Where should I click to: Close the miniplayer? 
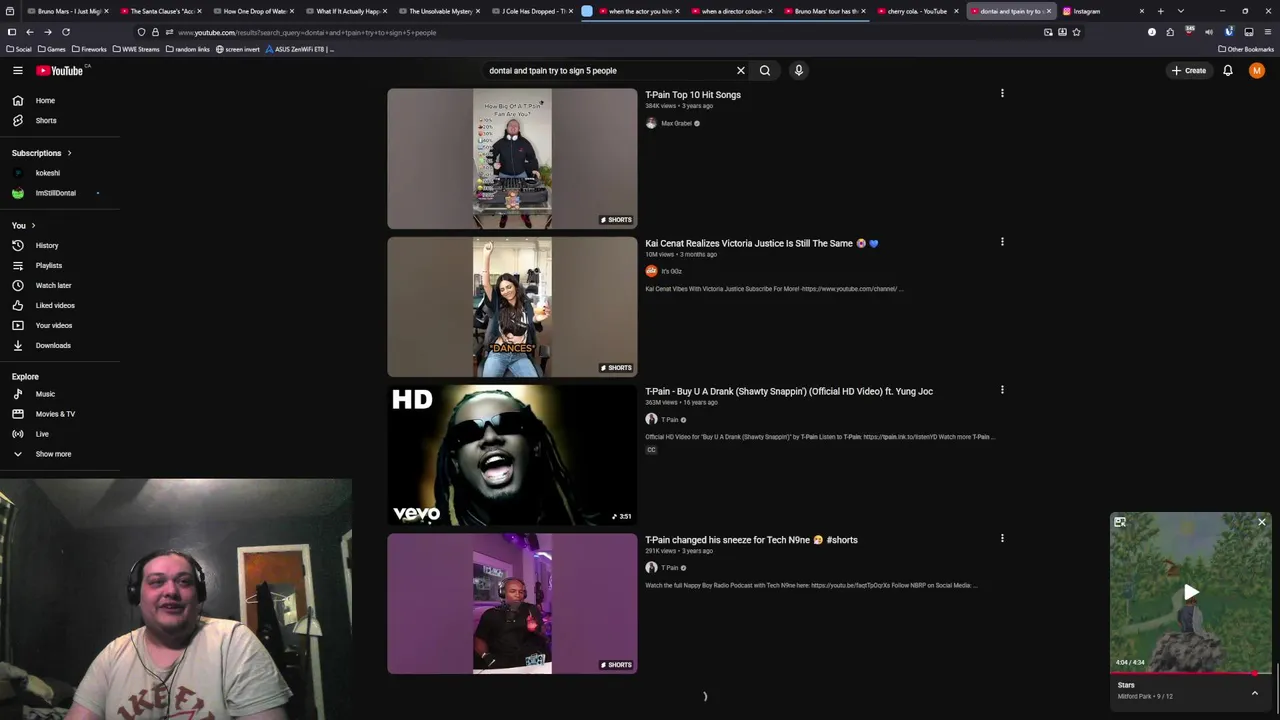point(1262,522)
